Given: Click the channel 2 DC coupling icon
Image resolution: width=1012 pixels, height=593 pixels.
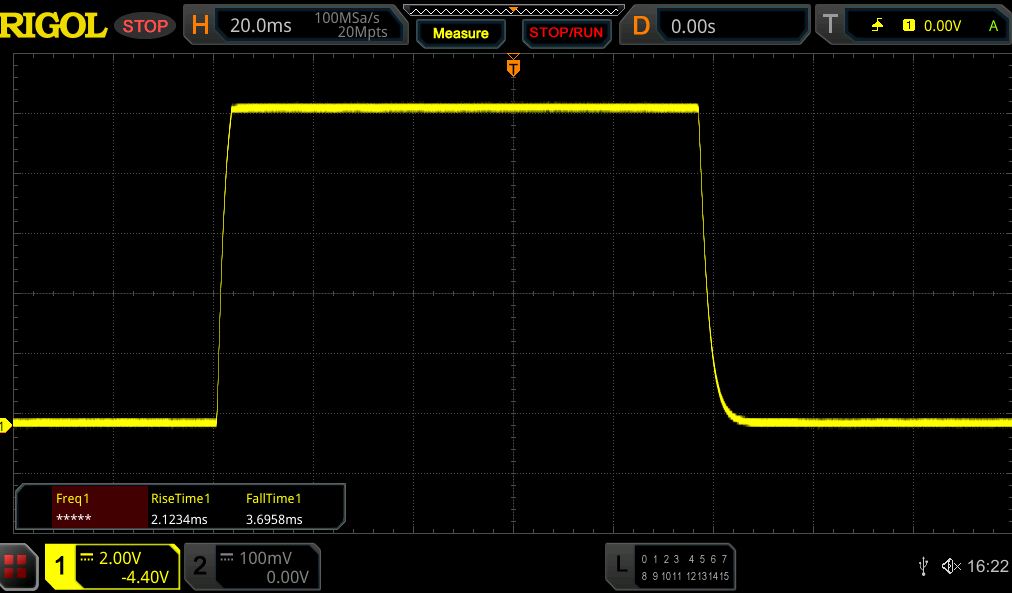Looking at the screenshot, I should 227,558.
